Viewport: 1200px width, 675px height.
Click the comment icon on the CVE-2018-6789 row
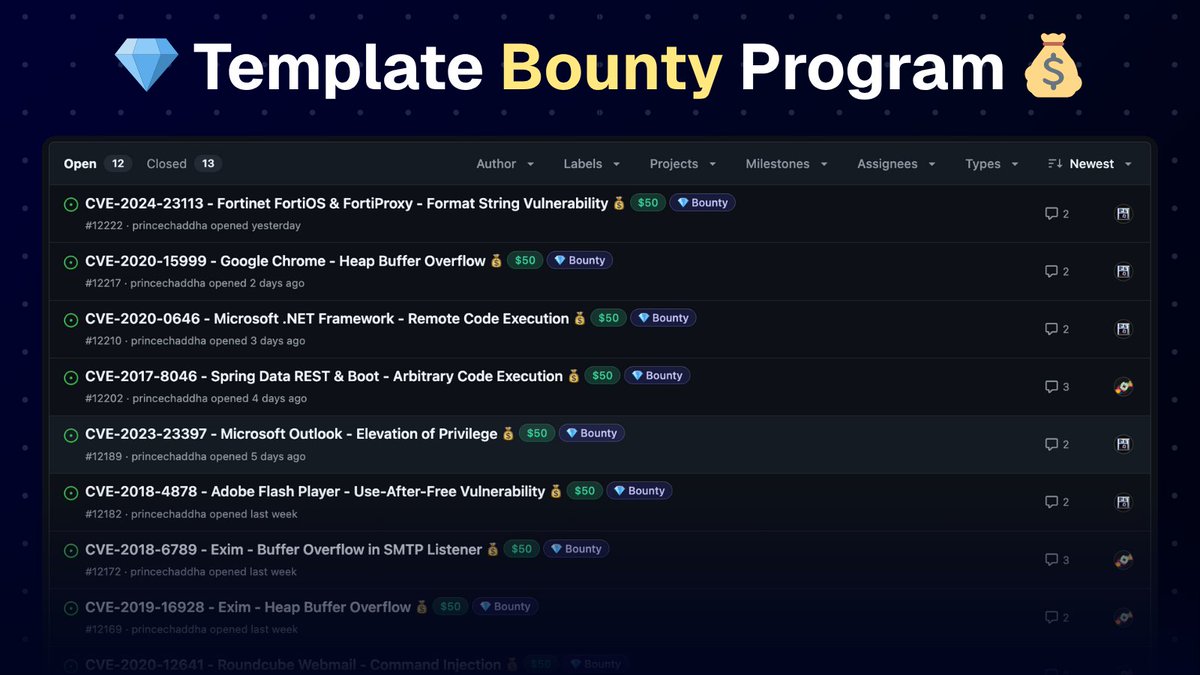click(1051, 560)
